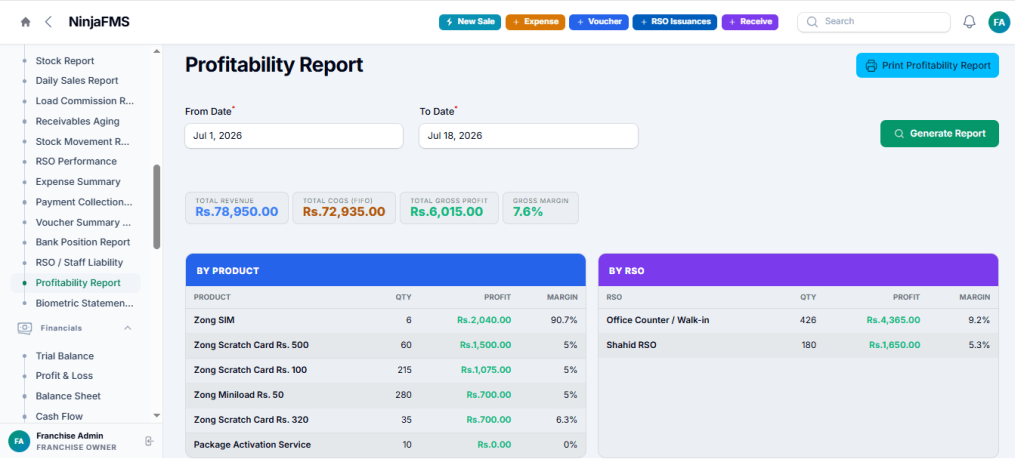Open Trial Balance

pos(65,356)
